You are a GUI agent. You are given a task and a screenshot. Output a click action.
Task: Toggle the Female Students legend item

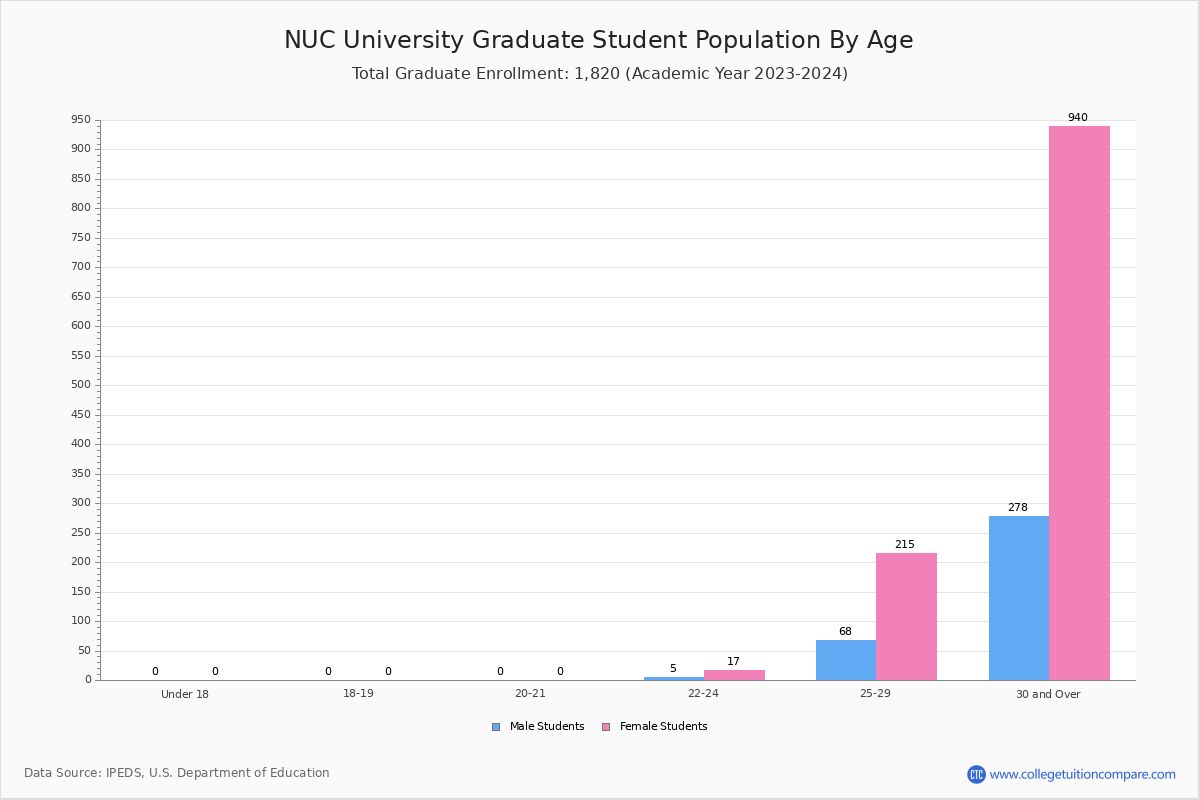click(654, 727)
